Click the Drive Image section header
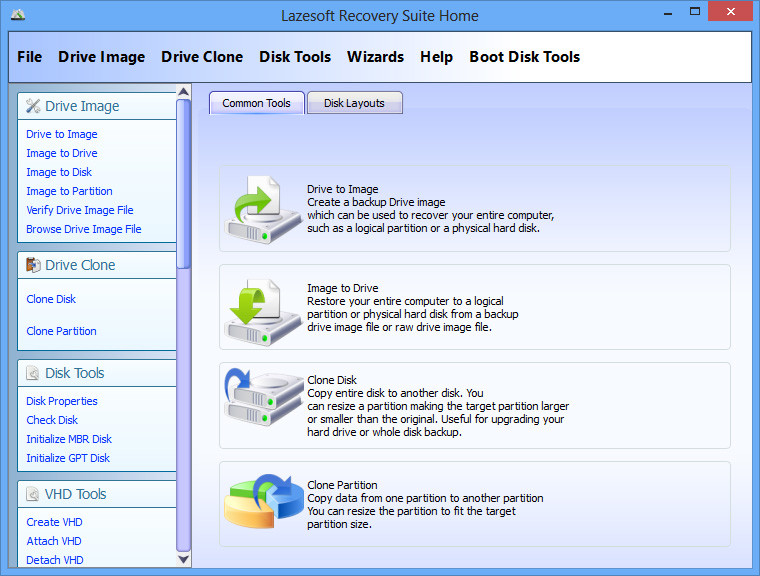This screenshot has height=576, width=760. [x=97, y=106]
